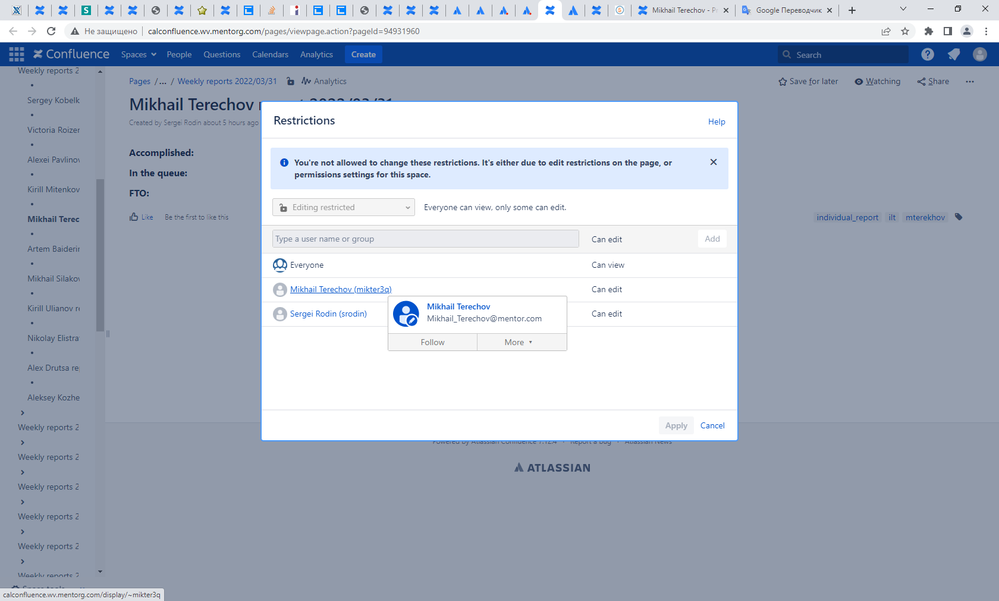Click the Like thumbs-up icon
Image resolution: width=999 pixels, height=601 pixels.
click(x=134, y=217)
